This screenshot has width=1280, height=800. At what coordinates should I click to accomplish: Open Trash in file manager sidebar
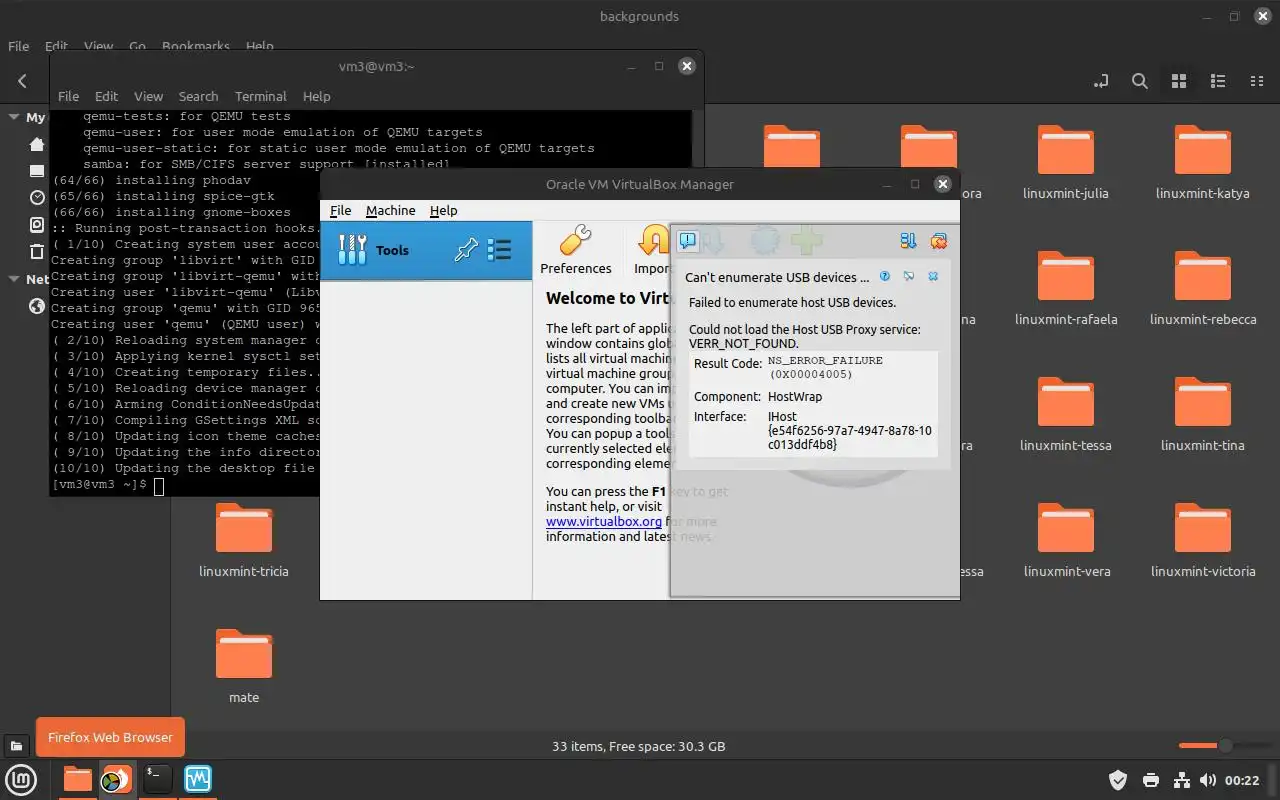(x=37, y=252)
